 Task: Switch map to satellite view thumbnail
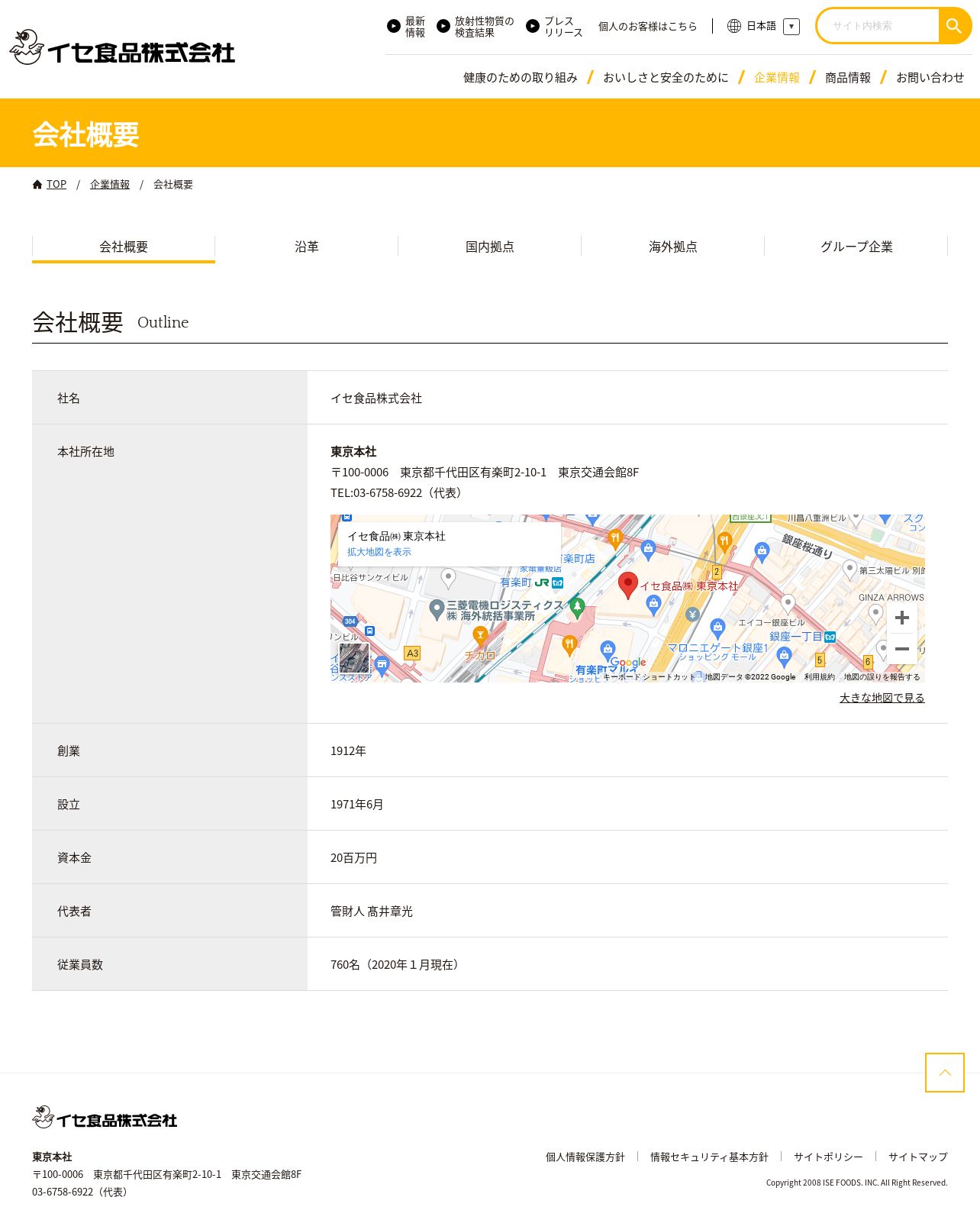[353, 658]
